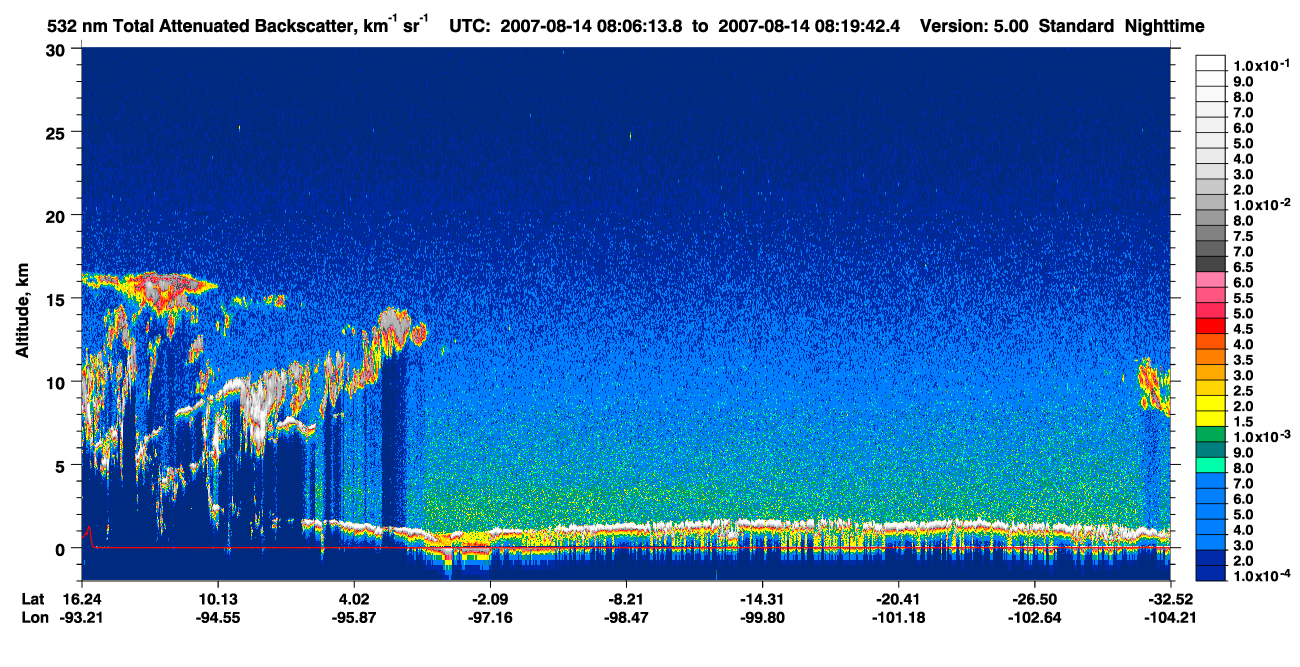Click longitude value '-97.16'

(x=490, y=617)
